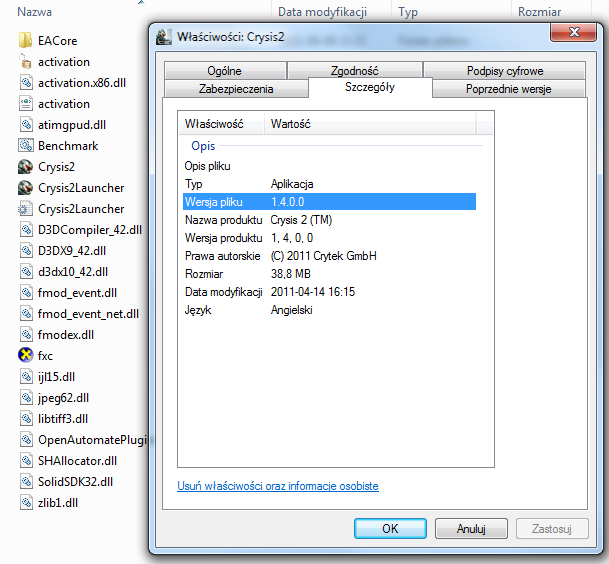Switch to the Zabezpieczenia tab
609x564 pixels.
[236, 89]
